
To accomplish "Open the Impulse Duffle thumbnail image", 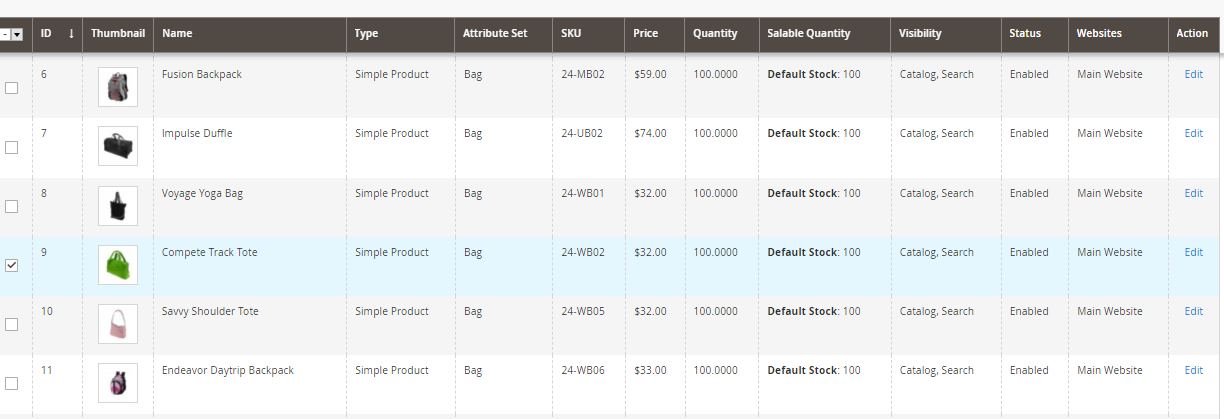I will [118, 147].
